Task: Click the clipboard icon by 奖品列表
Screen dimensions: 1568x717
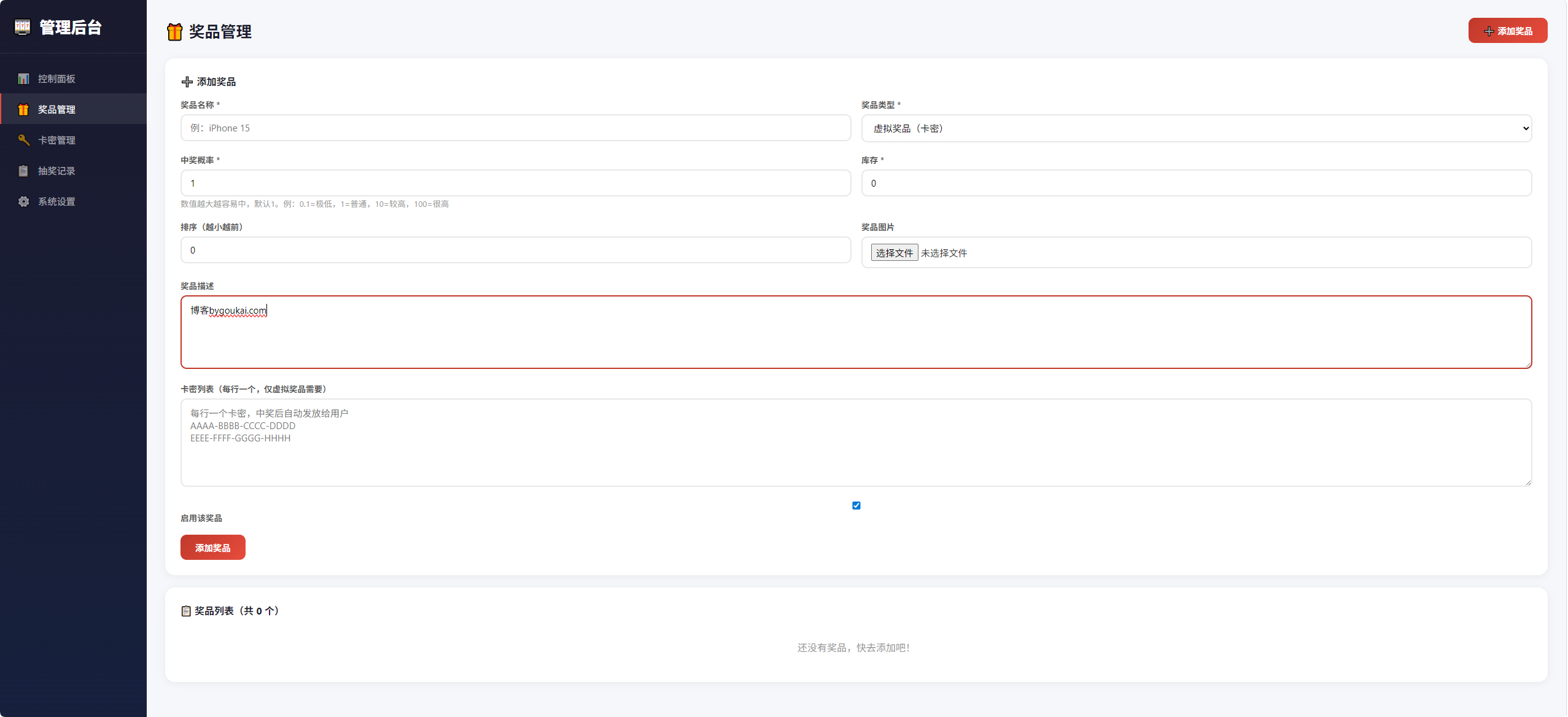Action: point(186,611)
